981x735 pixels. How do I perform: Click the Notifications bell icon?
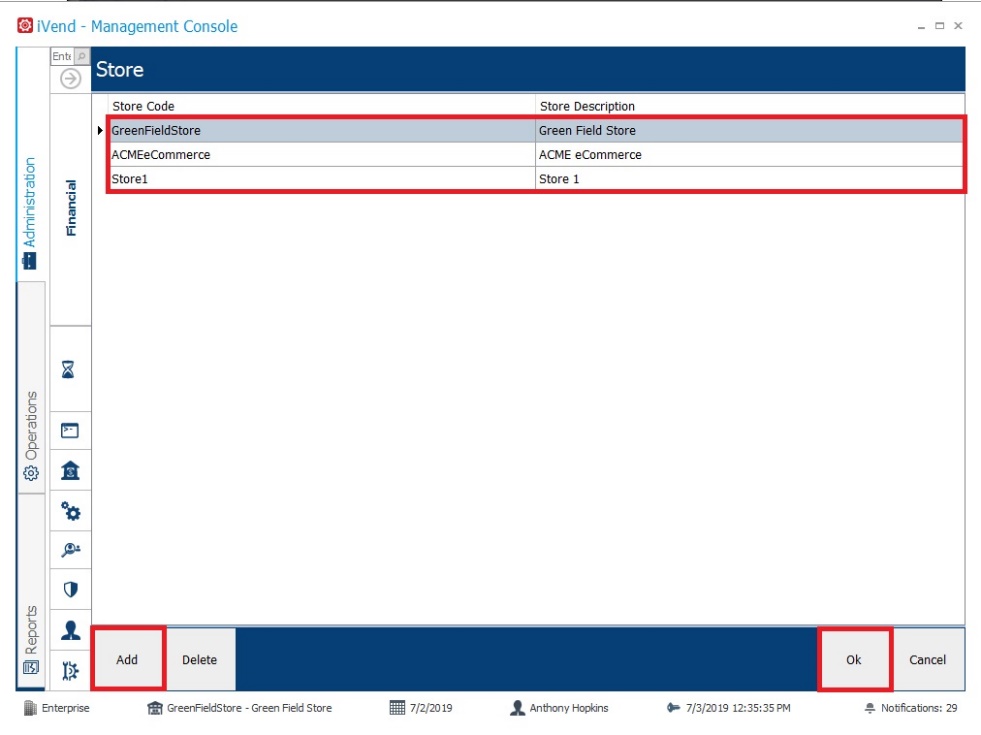click(x=870, y=708)
